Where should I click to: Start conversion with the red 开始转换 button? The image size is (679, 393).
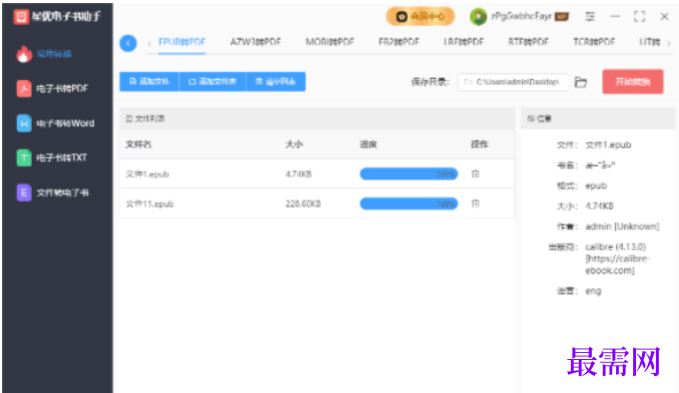click(x=633, y=82)
